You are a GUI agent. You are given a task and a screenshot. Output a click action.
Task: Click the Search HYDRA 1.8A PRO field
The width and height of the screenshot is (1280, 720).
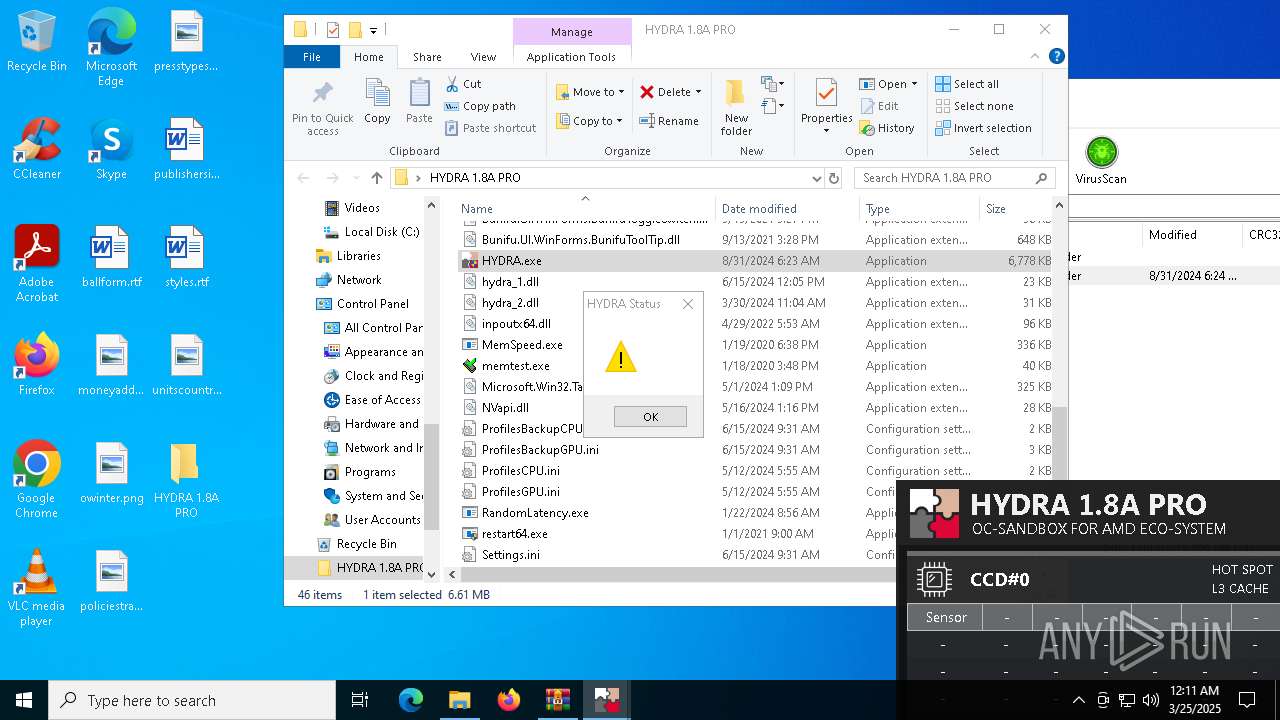pyautogui.click(x=954, y=178)
